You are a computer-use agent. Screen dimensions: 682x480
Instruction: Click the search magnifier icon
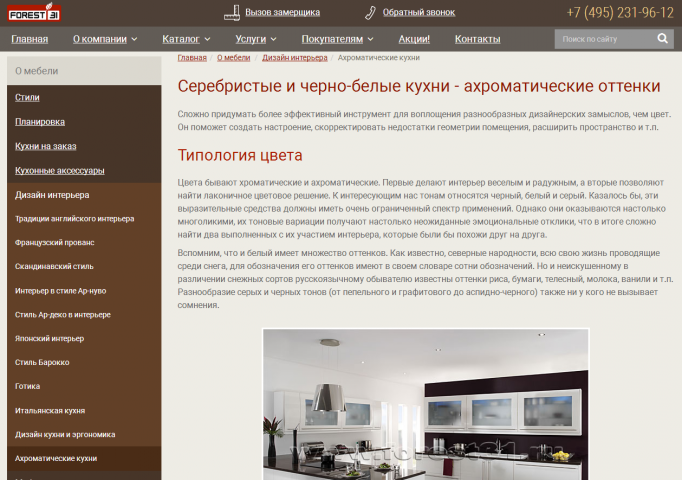pyautogui.click(x=662, y=39)
